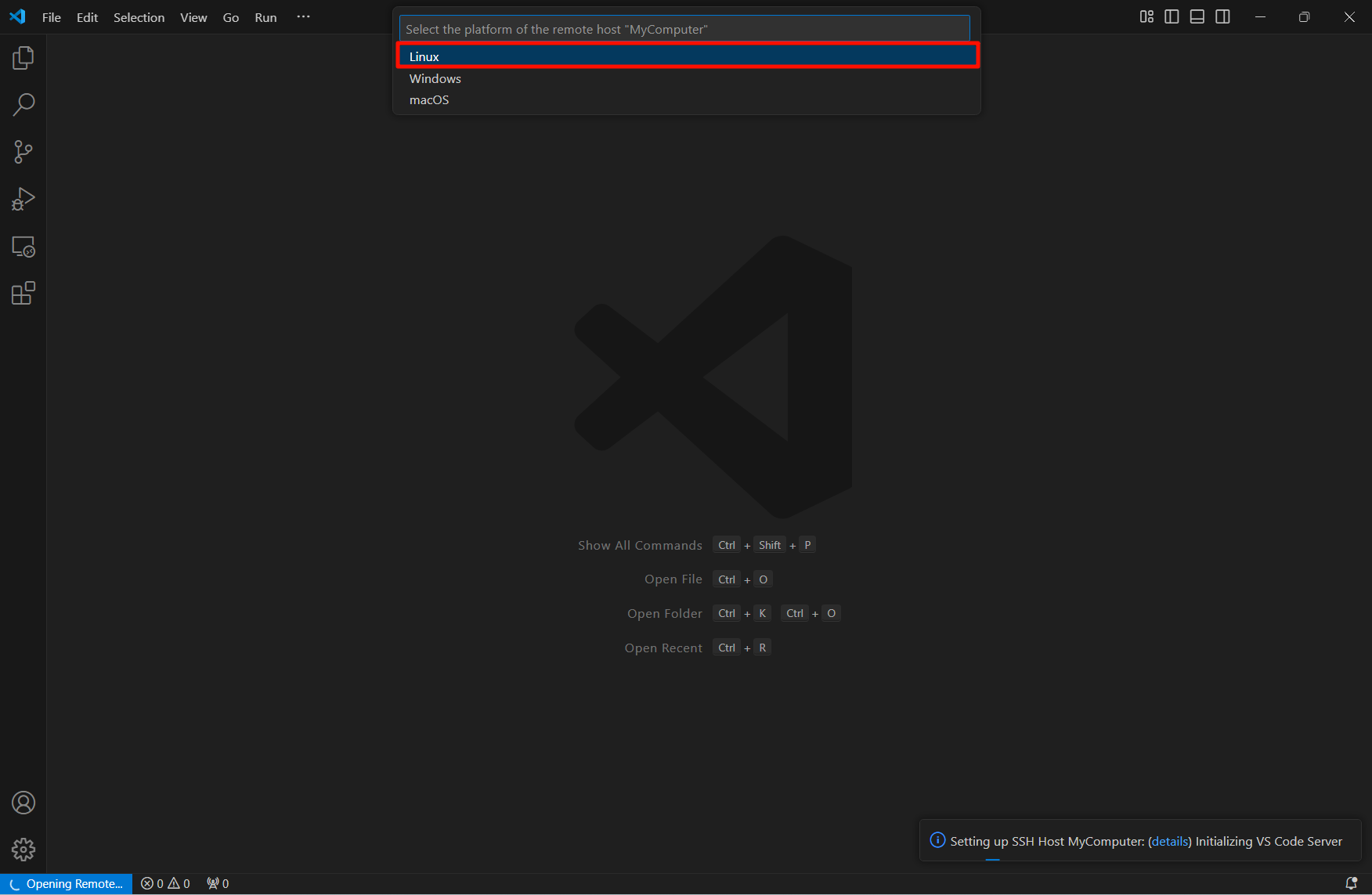
Task: Open Customize Layout options
Action: pos(1146,17)
